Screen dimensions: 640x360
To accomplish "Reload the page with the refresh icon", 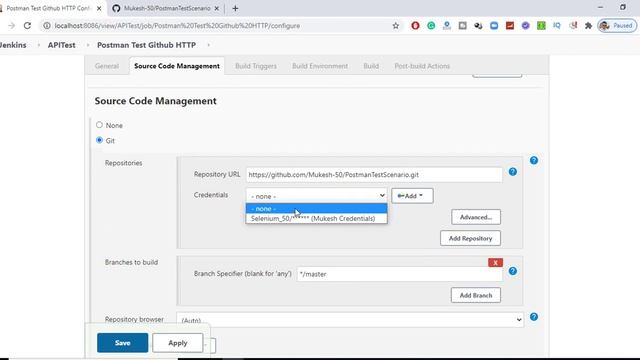I will coord(27,26).
